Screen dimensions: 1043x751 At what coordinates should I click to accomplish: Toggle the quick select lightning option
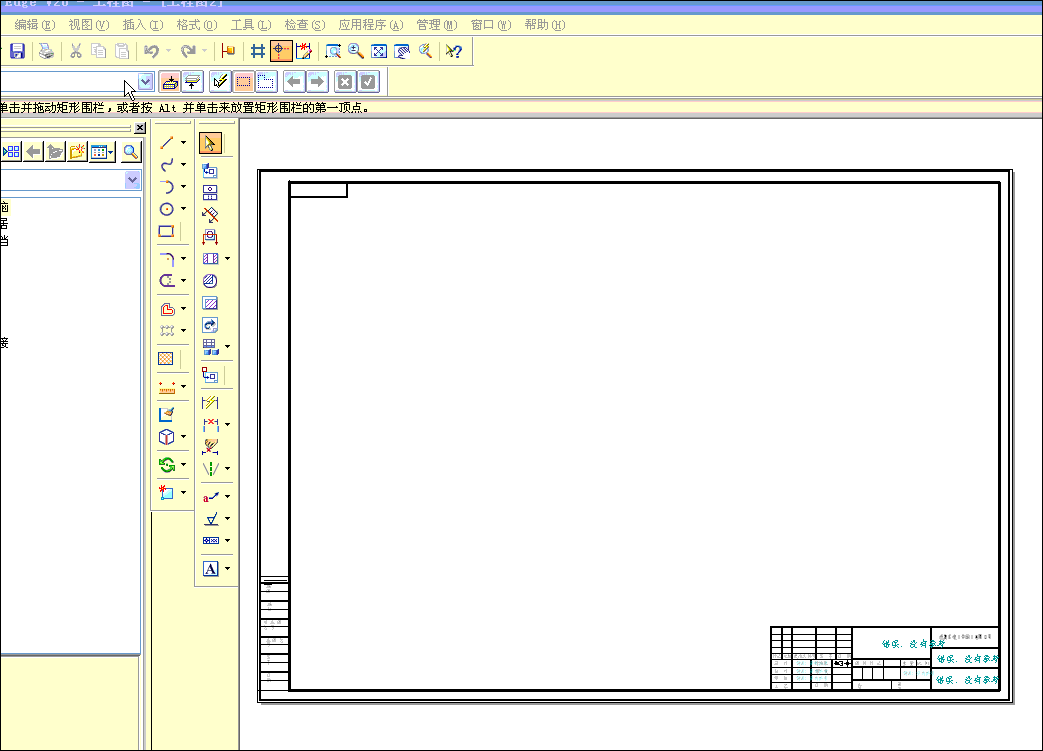220,82
